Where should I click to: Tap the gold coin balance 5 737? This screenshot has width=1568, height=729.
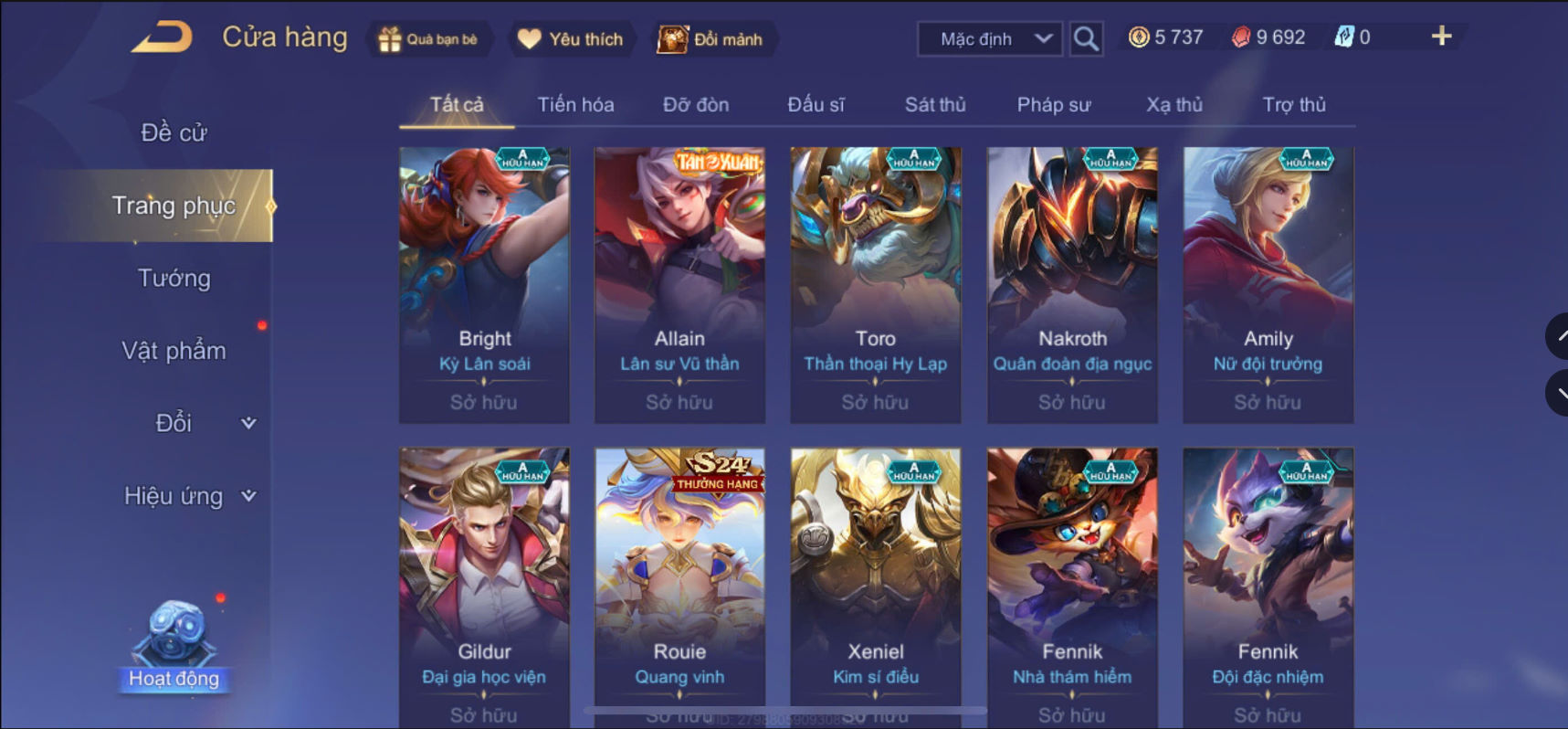1166,37
